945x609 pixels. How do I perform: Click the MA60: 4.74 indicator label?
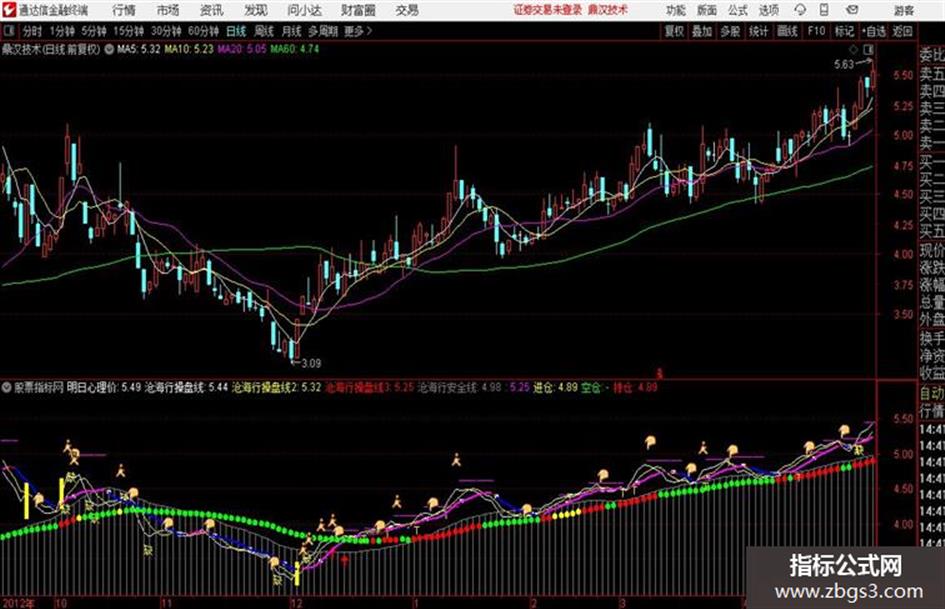[294, 49]
